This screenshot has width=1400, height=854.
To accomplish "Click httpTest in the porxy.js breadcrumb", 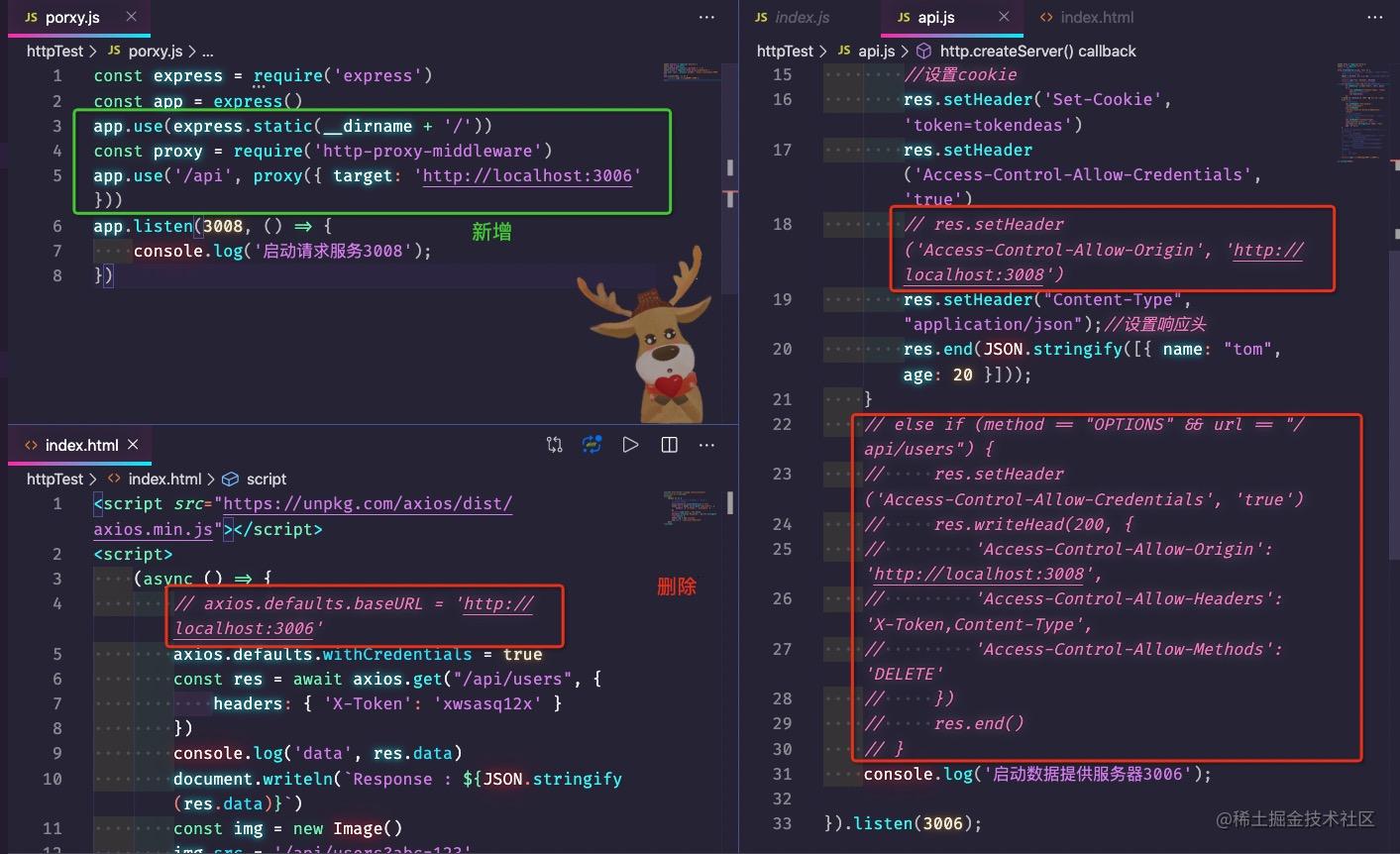I will pyautogui.click(x=54, y=51).
